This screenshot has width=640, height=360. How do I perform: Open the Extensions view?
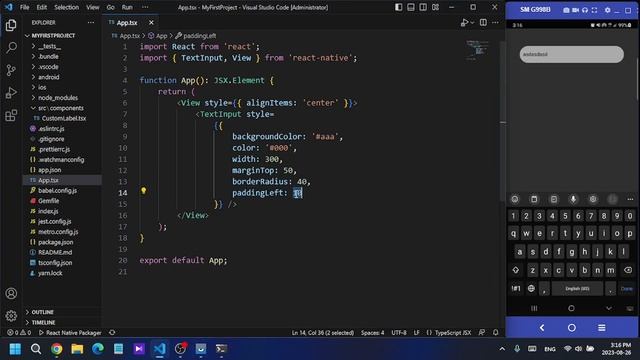click(11, 115)
